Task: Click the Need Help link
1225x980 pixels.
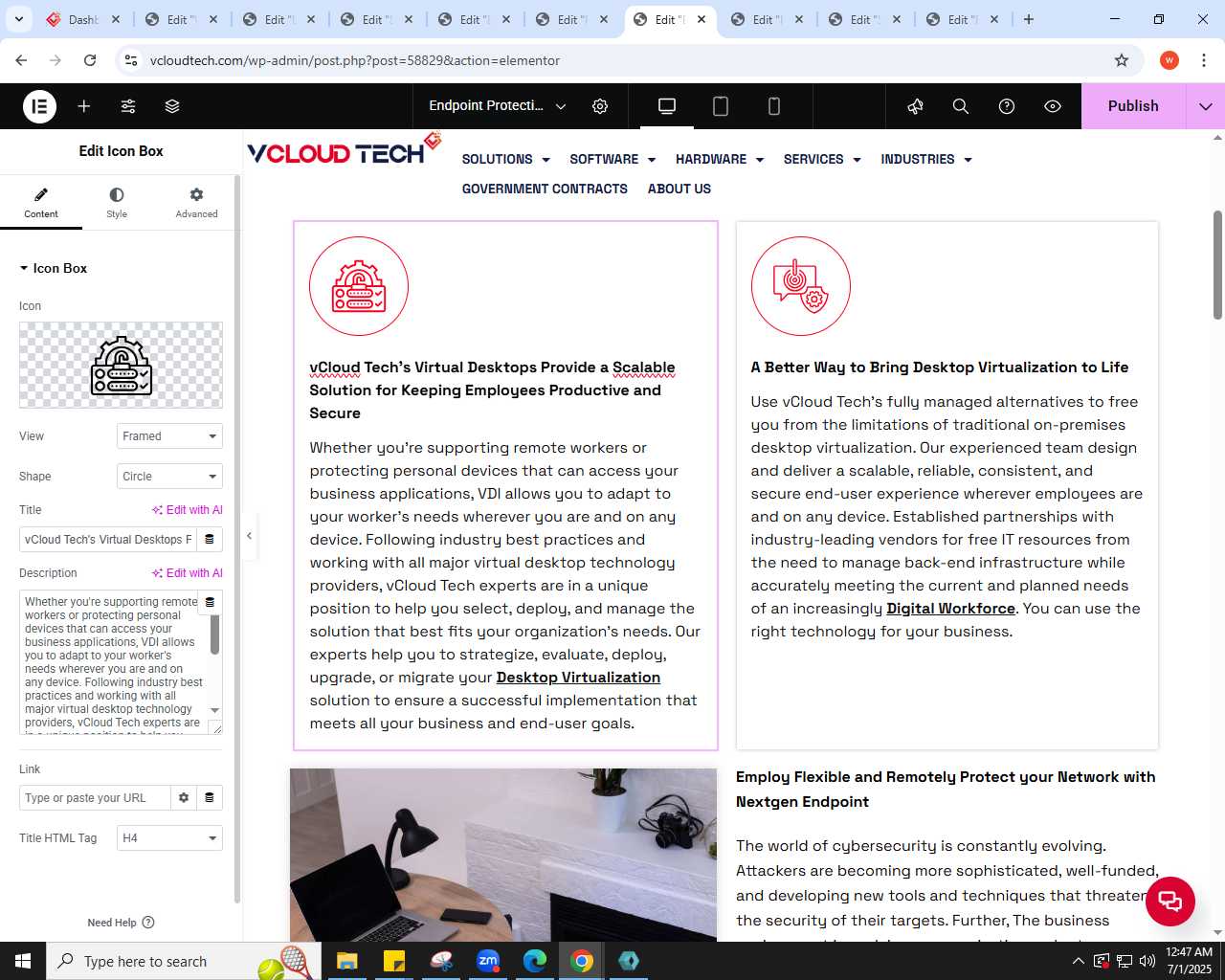Action: pos(121,923)
